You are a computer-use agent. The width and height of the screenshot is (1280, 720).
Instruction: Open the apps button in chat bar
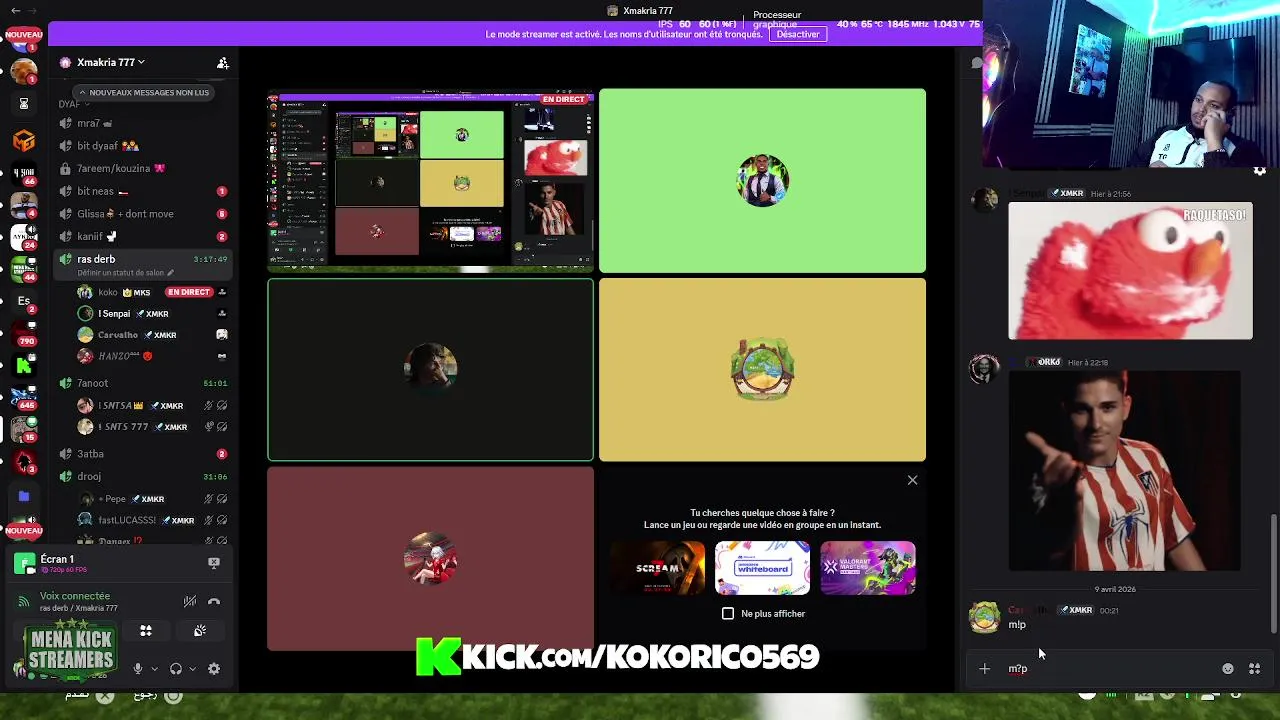(x=1255, y=669)
